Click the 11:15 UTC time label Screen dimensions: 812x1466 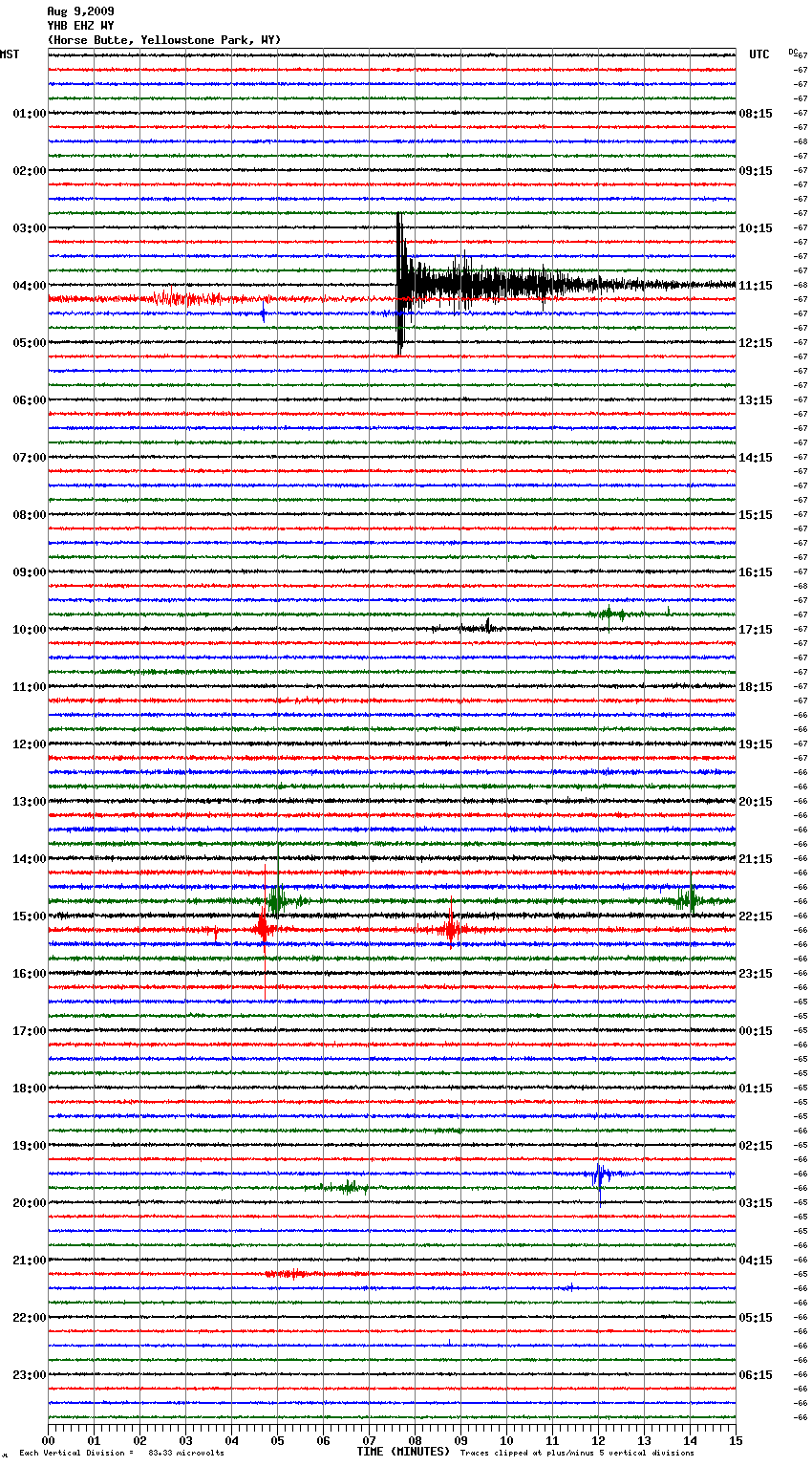(756, 286)
